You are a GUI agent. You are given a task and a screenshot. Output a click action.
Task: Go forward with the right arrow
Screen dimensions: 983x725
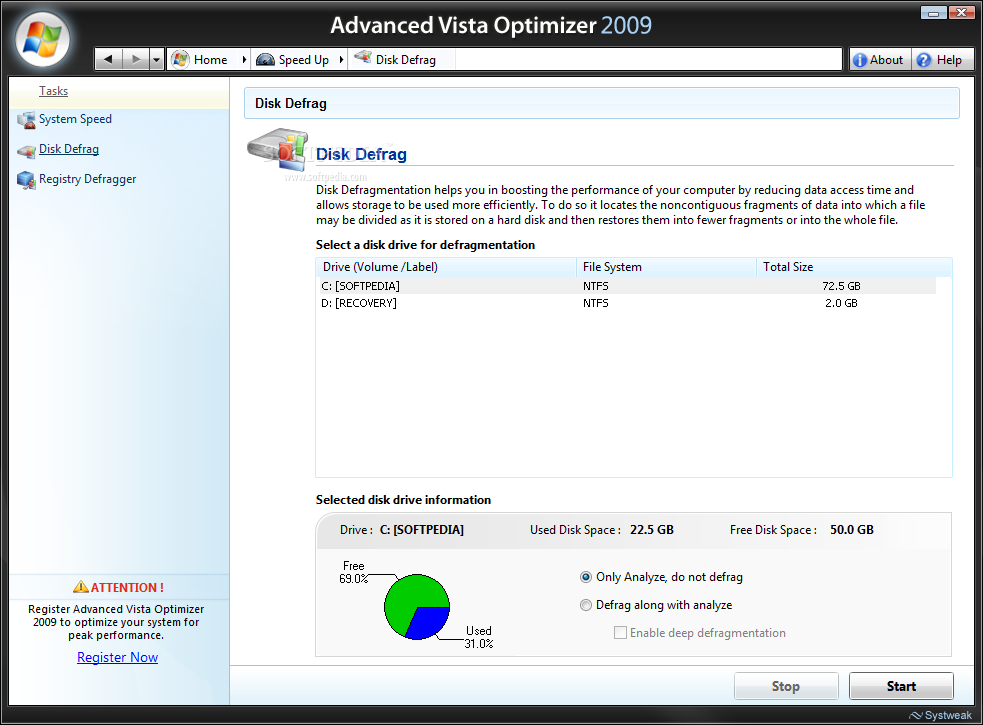click(135, 60)
